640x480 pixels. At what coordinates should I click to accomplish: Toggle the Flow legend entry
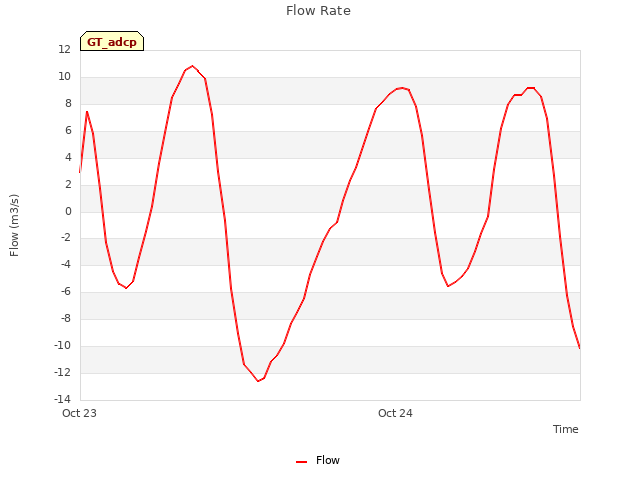(318, 460)
